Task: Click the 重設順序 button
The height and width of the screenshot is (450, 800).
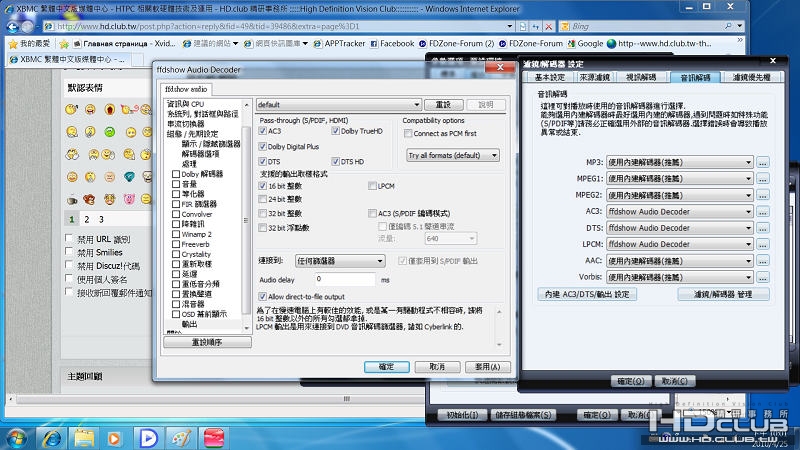Action: tap(207, 342)
